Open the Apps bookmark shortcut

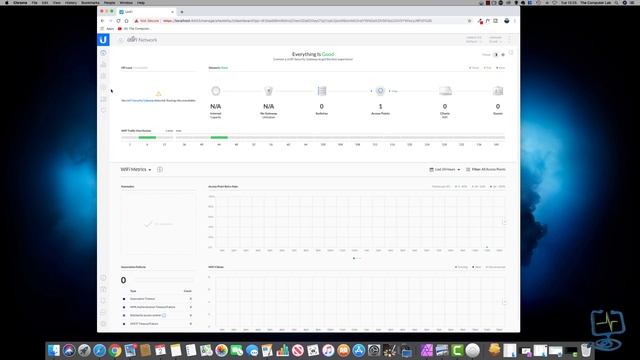tap(107, 29)
